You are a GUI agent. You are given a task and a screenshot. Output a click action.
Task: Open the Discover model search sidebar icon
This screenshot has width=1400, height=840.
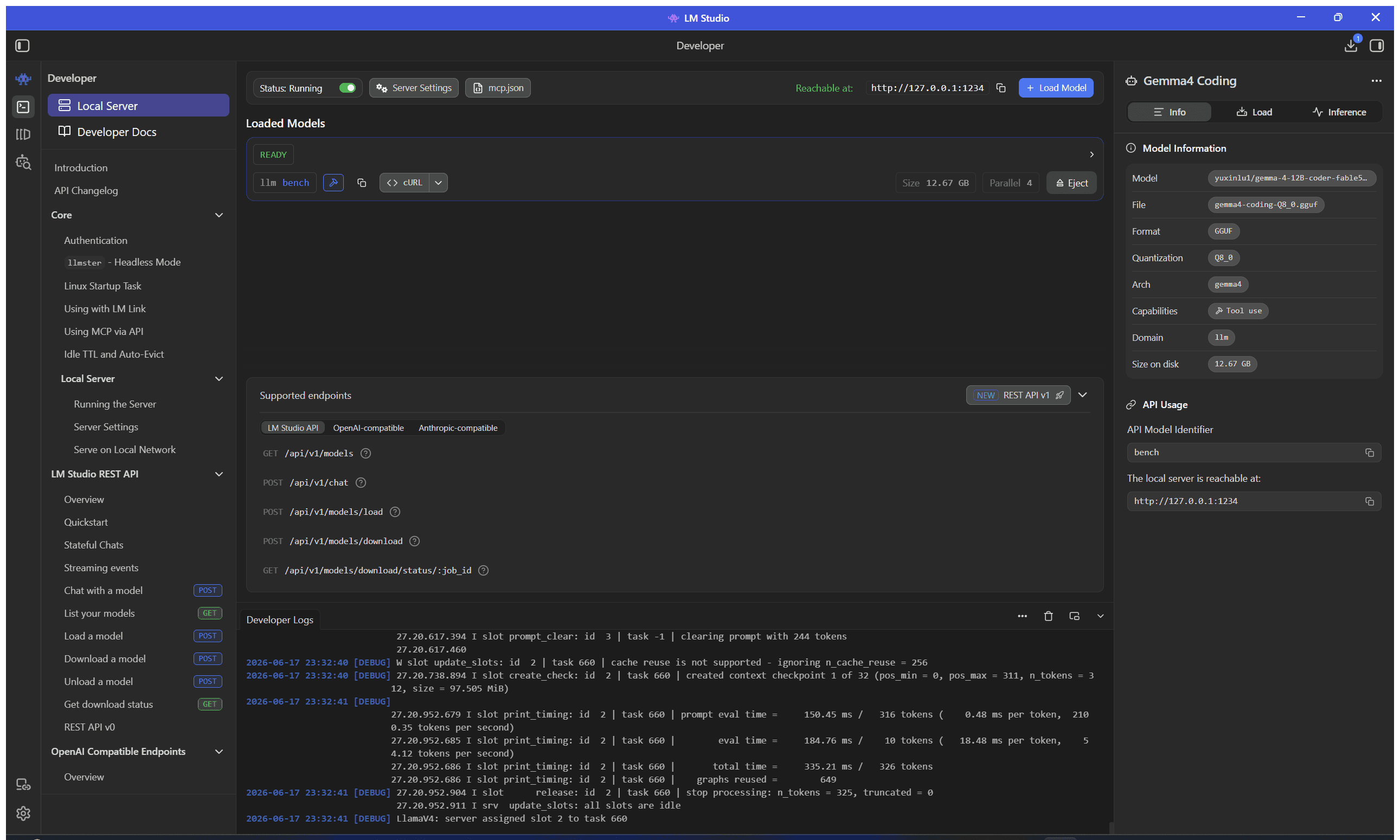pyautogui.click(x=23, y=163)
